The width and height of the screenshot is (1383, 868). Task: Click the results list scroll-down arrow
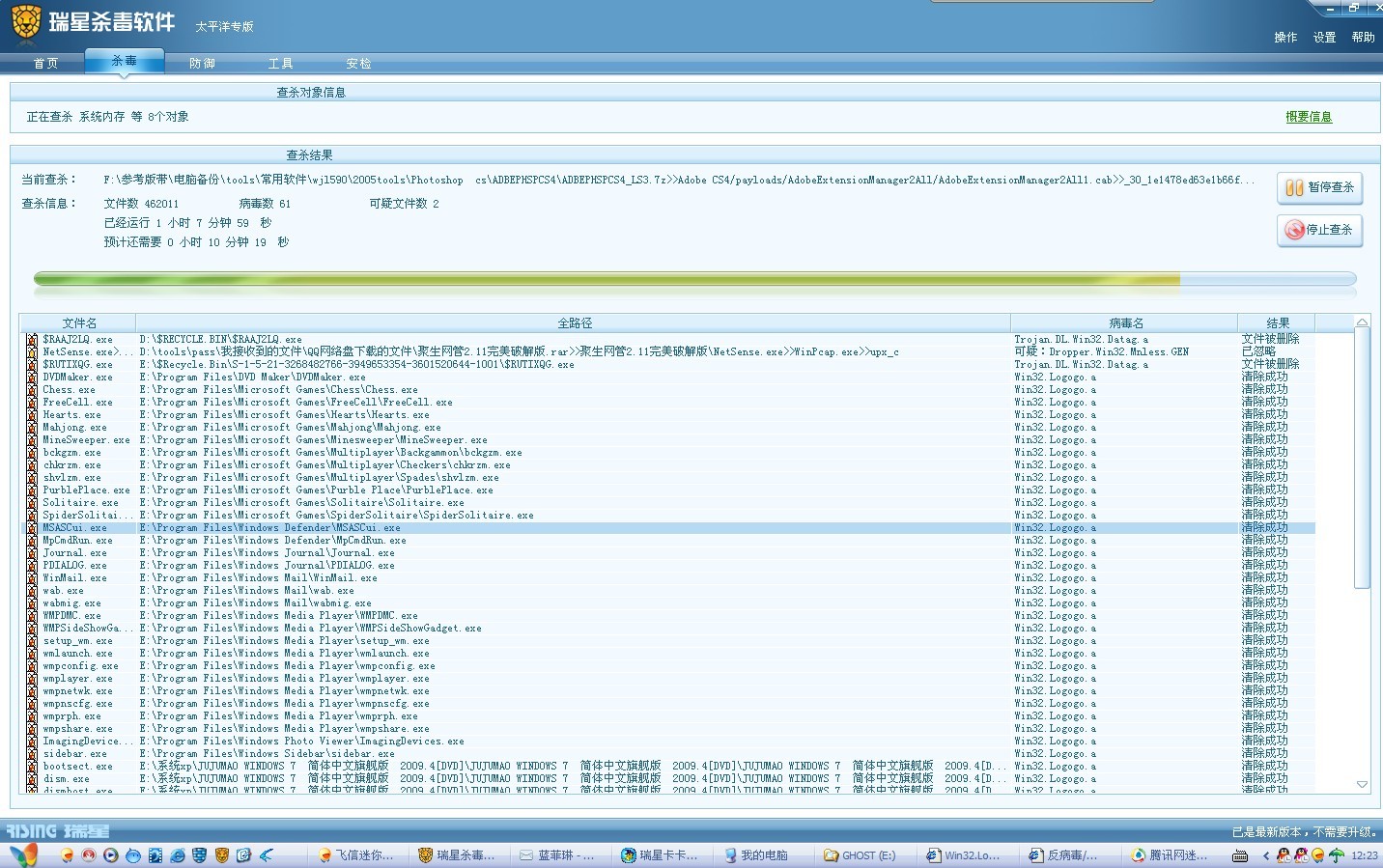click(1362, 784)
